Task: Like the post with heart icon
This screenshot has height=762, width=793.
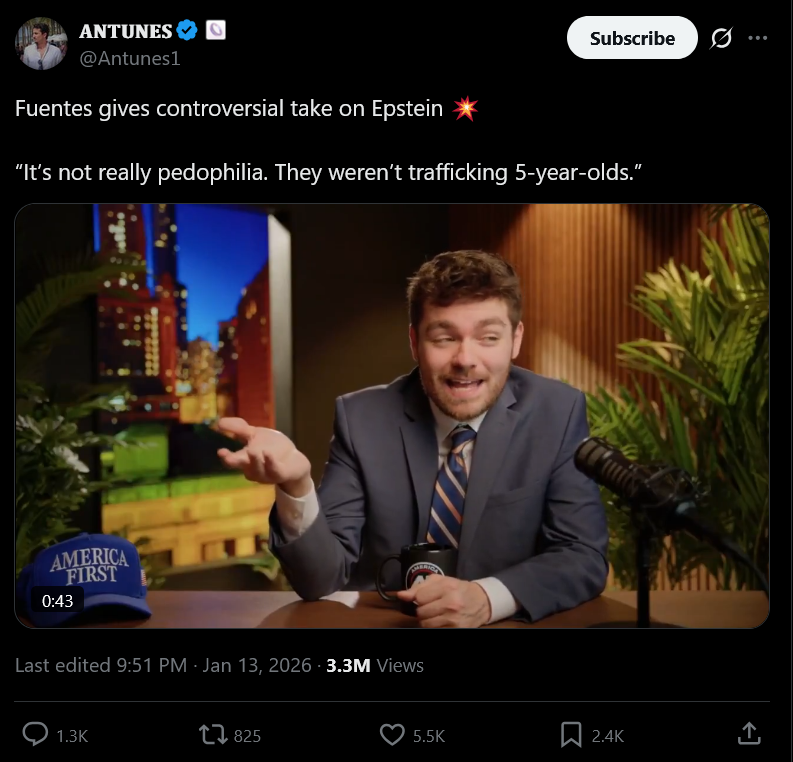Action: [x=392, y=735]
